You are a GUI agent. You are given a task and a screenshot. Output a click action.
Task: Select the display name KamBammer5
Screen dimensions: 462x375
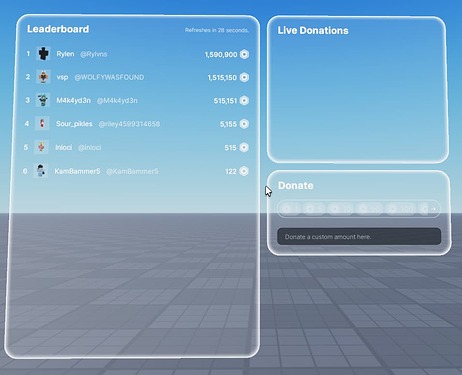coord(77,171)
